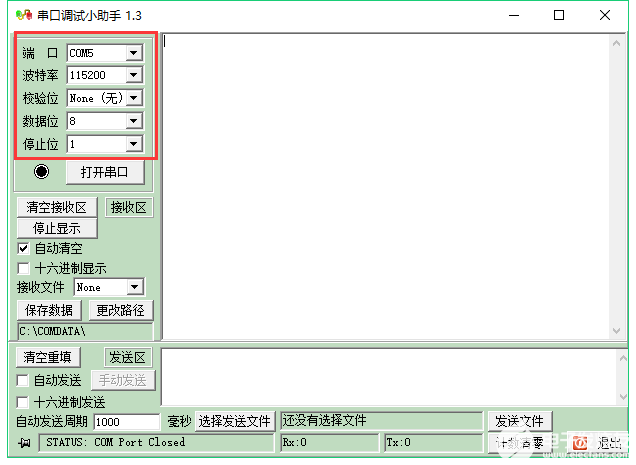Click the 打开串口 button
636x465 pixels.
[105, 172]
